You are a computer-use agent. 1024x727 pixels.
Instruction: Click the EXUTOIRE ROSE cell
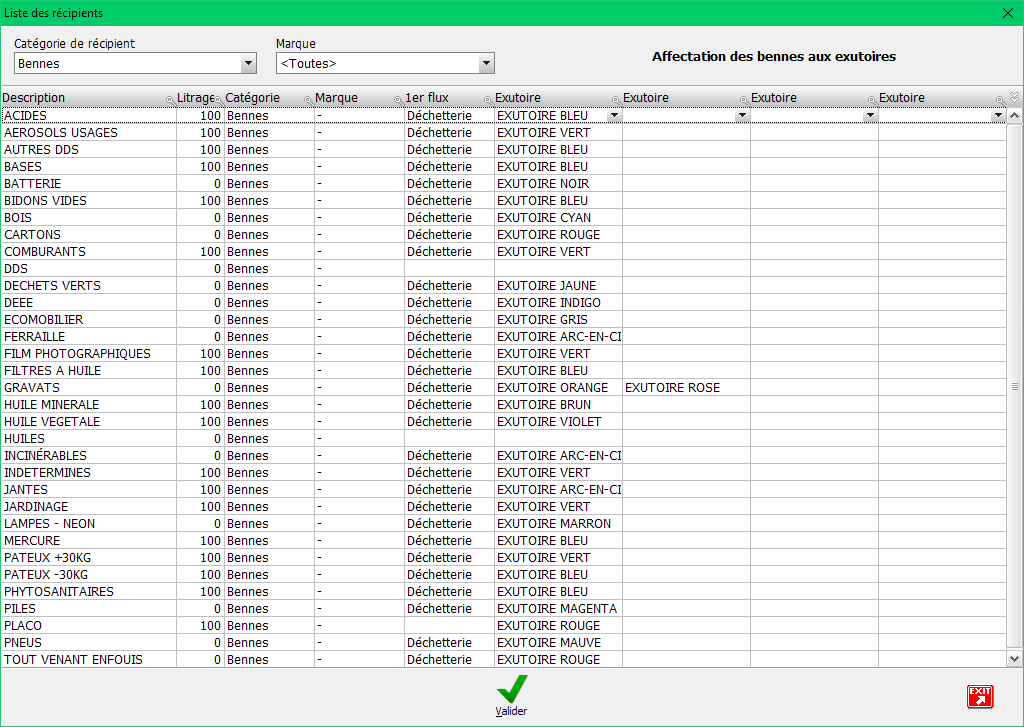[x=672, y=388]
